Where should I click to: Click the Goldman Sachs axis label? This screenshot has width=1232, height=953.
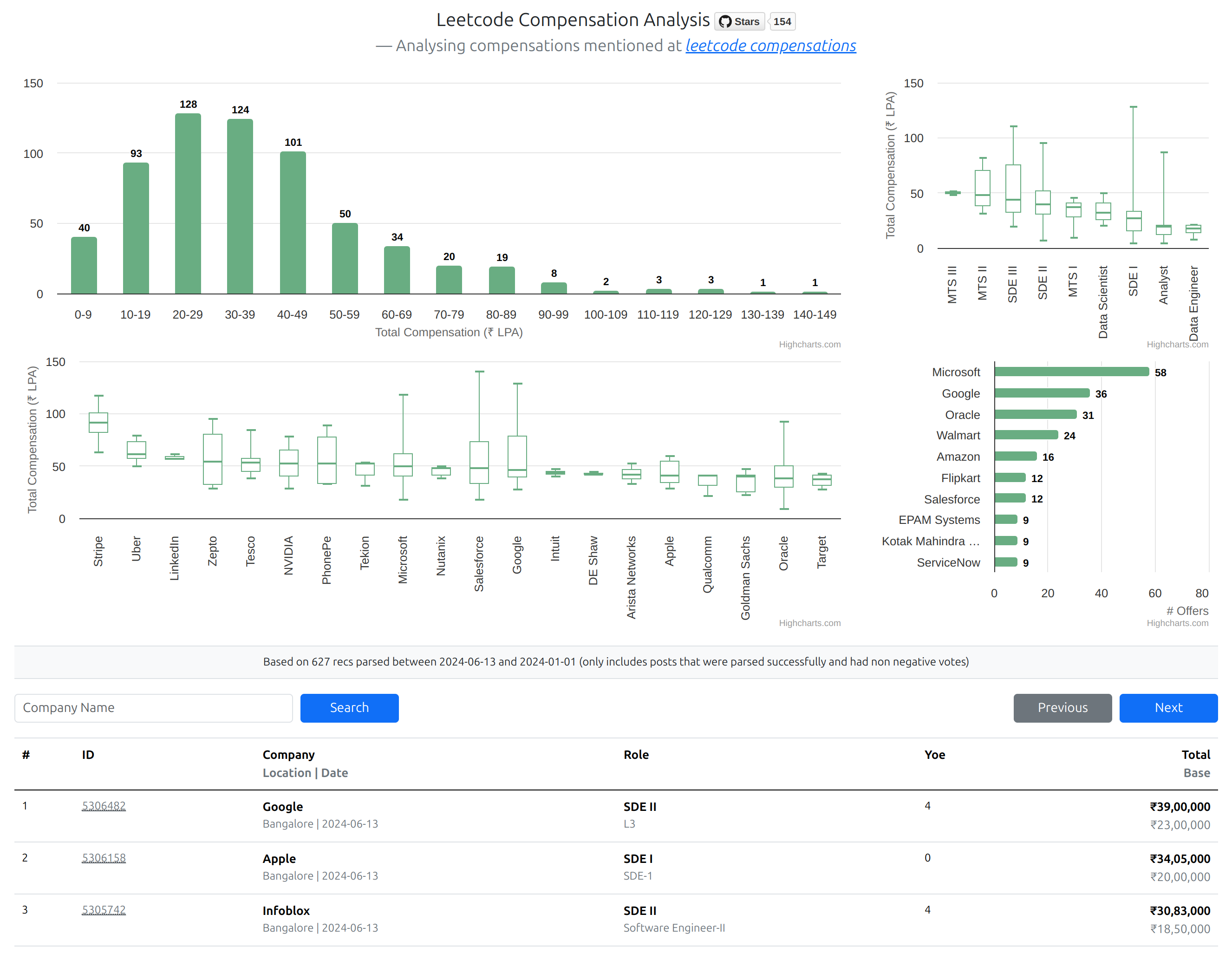click(x=746, y=577)
